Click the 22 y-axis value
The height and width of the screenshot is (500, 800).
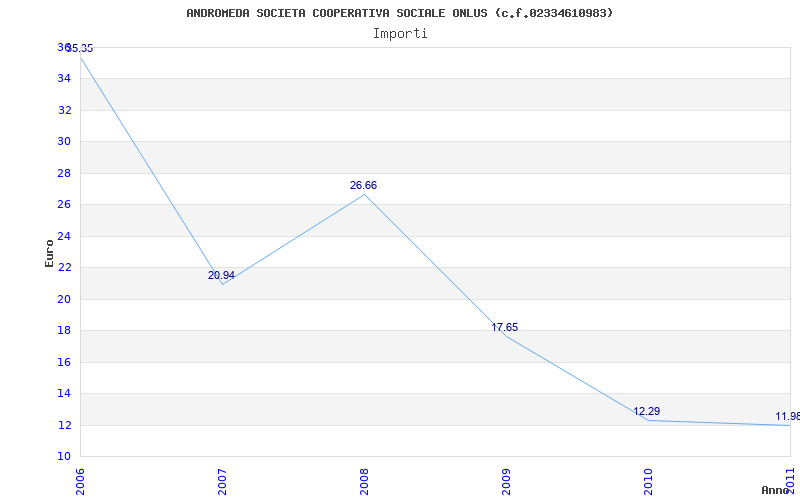[x=64, y=267]
